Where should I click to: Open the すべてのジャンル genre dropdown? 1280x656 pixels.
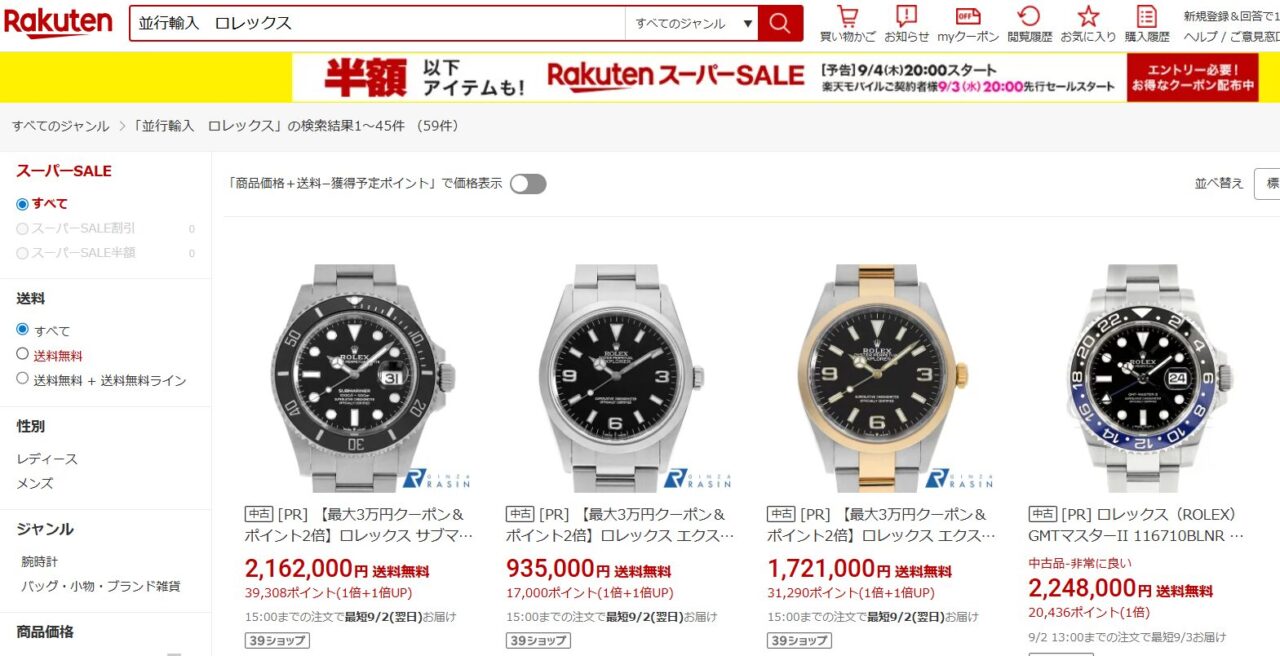(x=691, y=23)
